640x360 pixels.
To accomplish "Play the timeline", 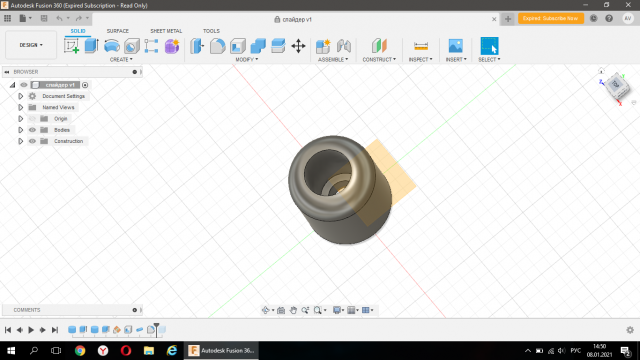I will pos(31,330).
